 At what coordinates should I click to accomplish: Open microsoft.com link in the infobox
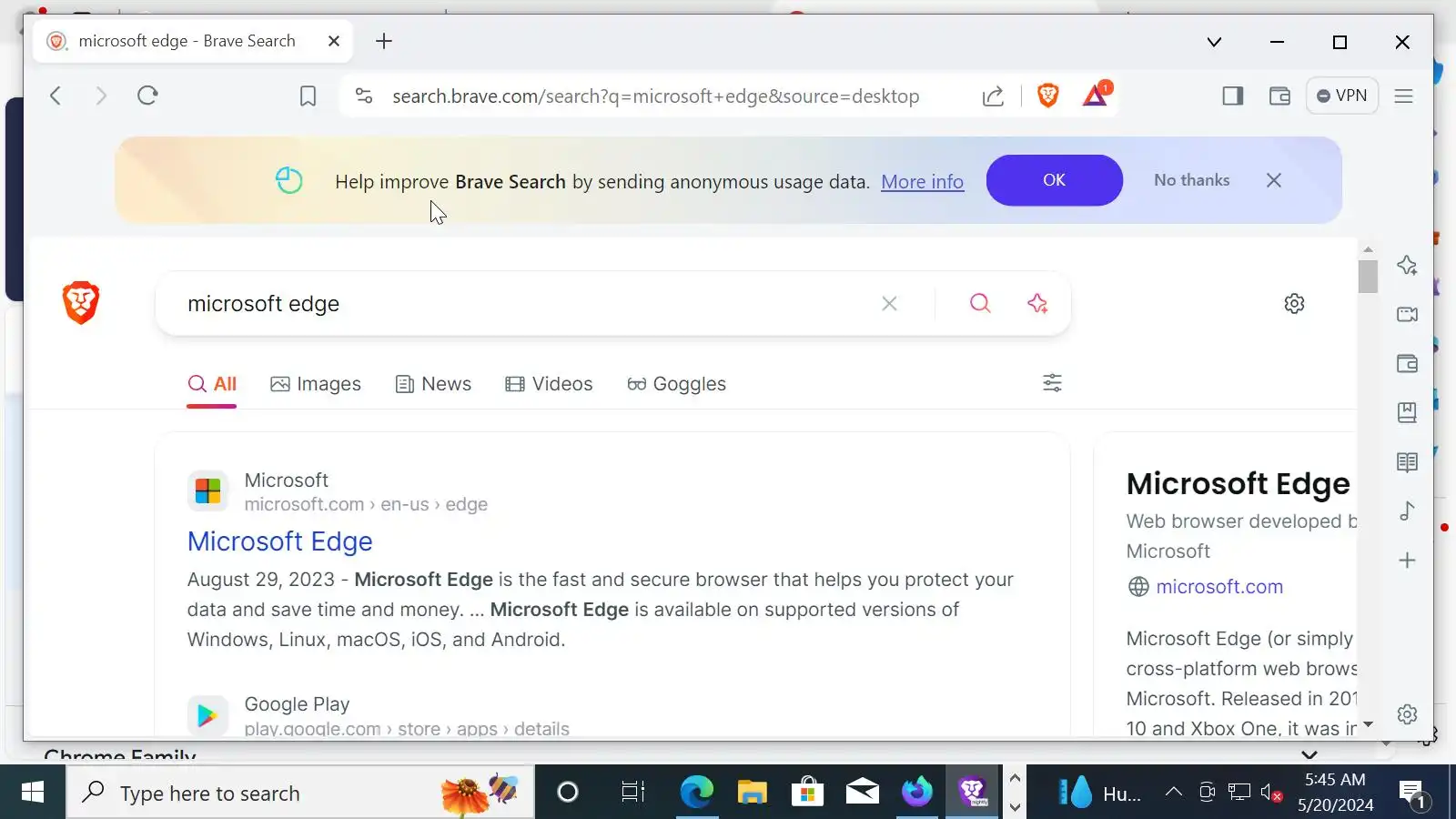pyautogui.click(x=1219, y=587)
